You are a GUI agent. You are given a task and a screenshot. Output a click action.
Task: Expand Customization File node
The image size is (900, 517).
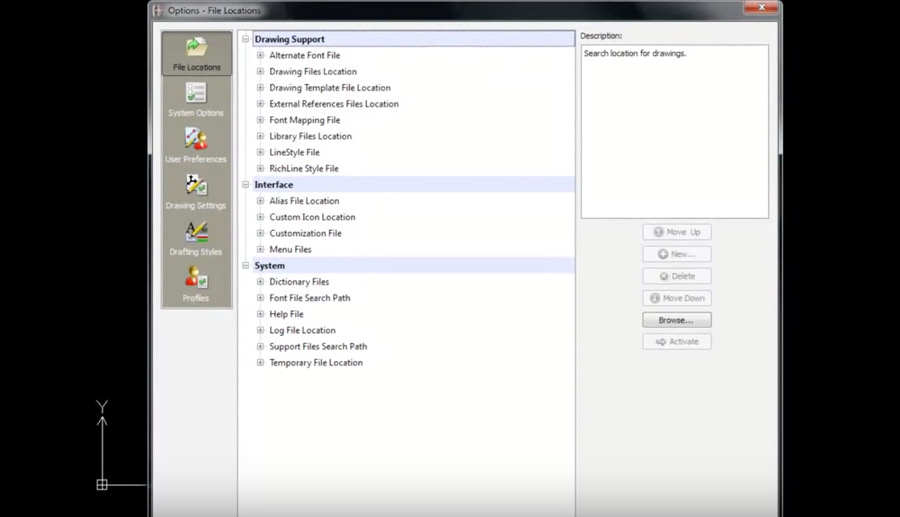click(x=261, y=233)
